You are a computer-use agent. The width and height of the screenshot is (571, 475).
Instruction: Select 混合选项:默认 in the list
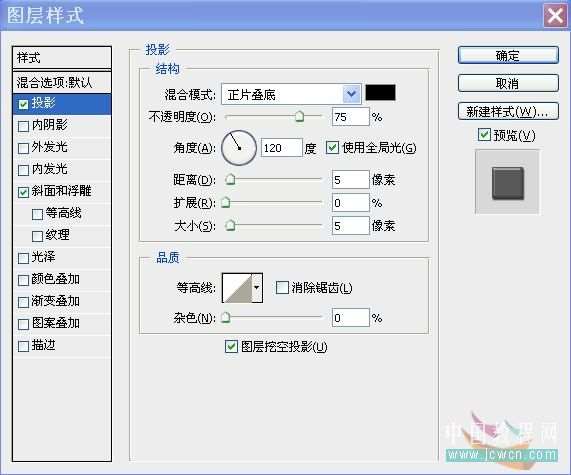coord(62,82)
